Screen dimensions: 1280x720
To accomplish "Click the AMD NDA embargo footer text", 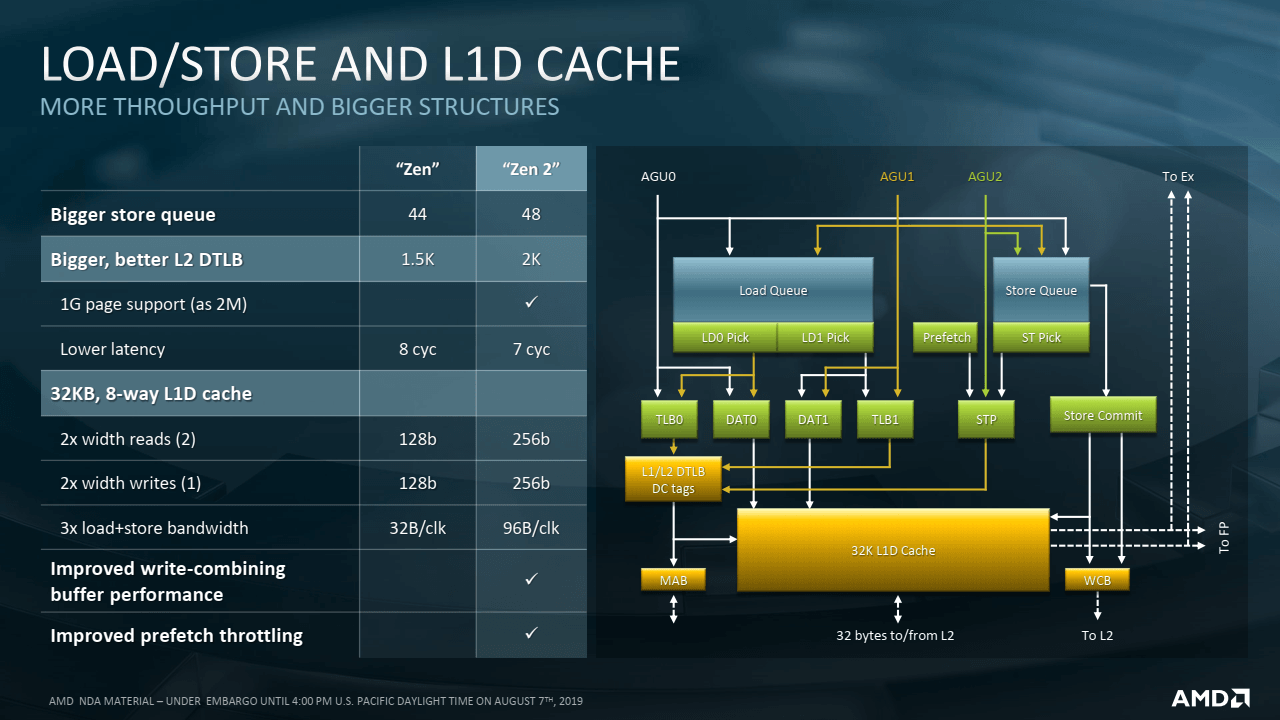I will [316, 700].
